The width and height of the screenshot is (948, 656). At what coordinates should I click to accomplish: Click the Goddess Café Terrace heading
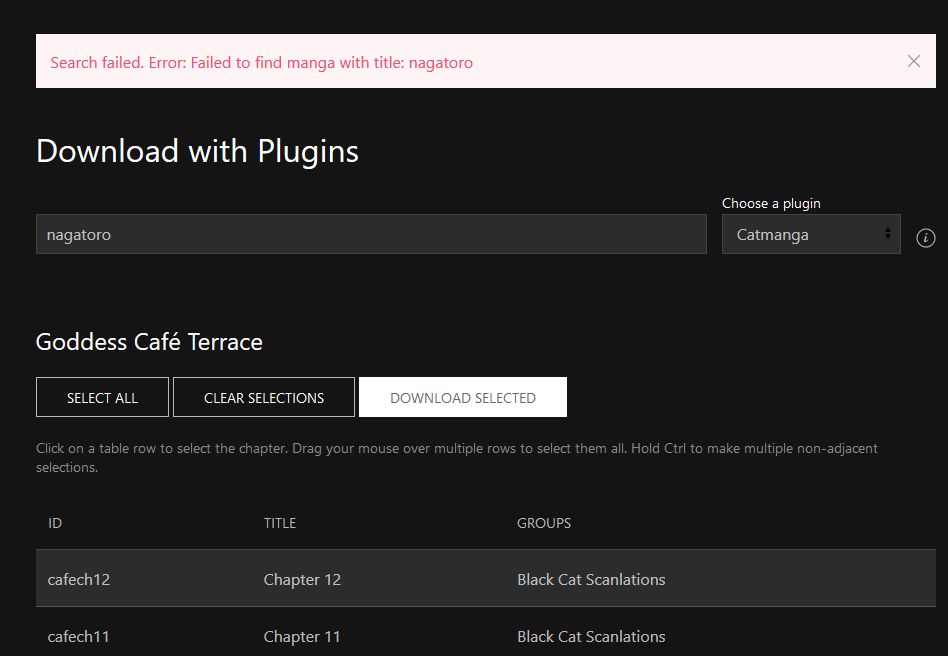(149, 342)
